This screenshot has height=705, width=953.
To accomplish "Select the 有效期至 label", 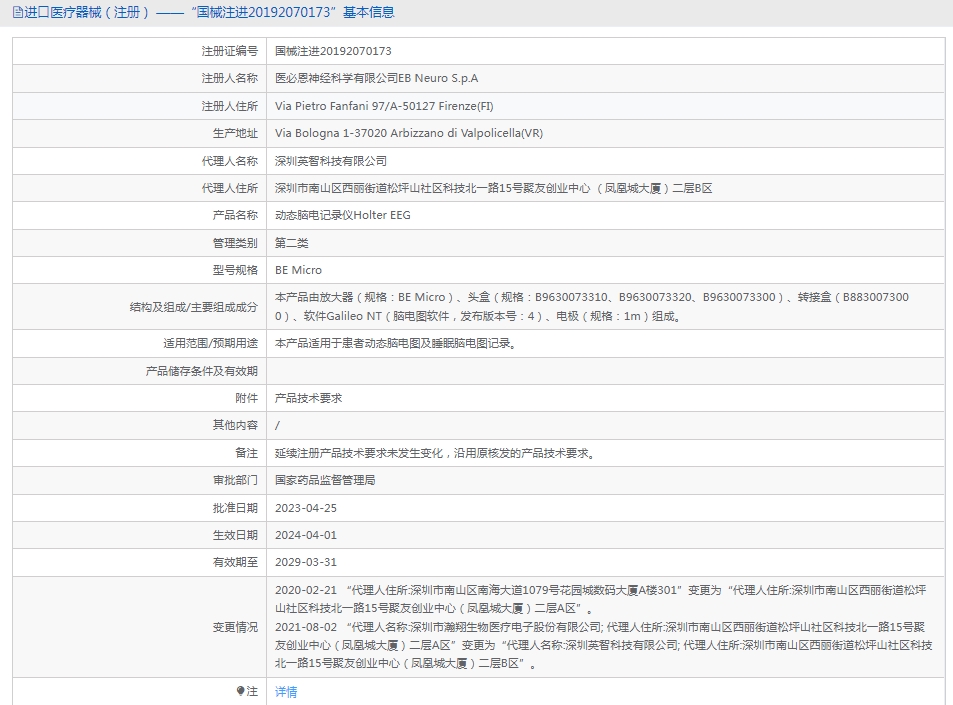I will coord(235,562).
